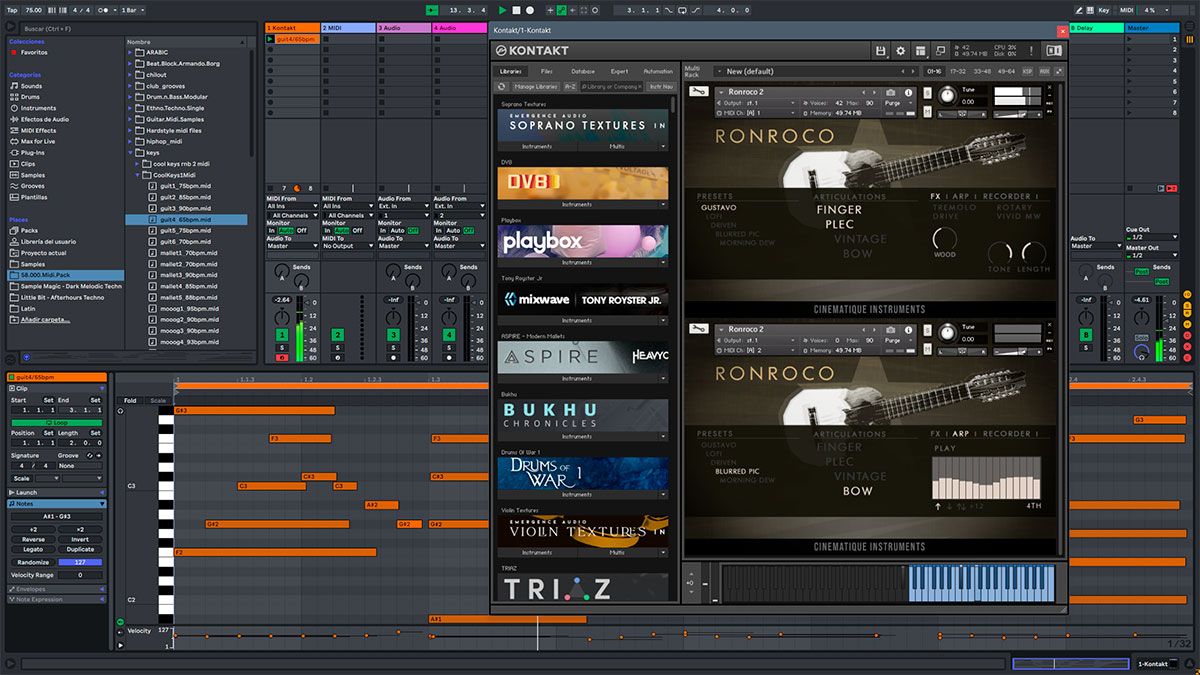This screenshot has width=1200, height=675.
Task: Set track 3 Audio Monitor to Off
Action: (413, 230)
